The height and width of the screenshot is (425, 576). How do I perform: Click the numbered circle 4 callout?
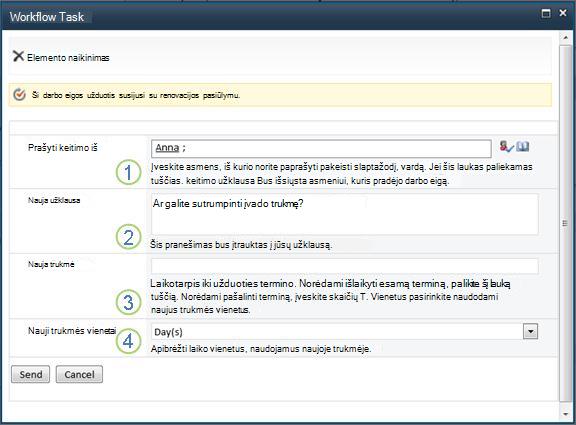click(x=128, y=341)
